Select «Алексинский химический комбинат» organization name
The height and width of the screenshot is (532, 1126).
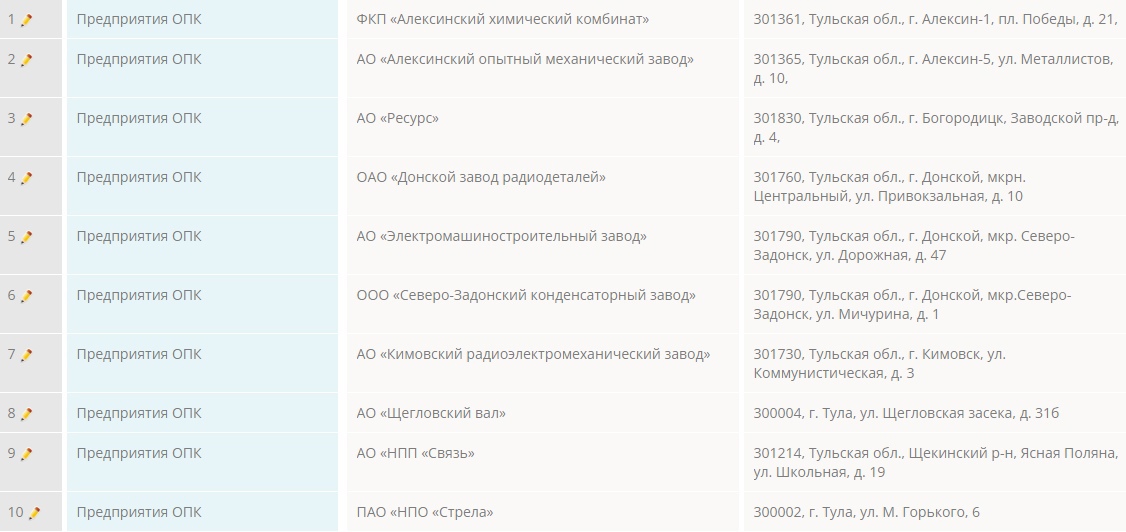[502, 19]
